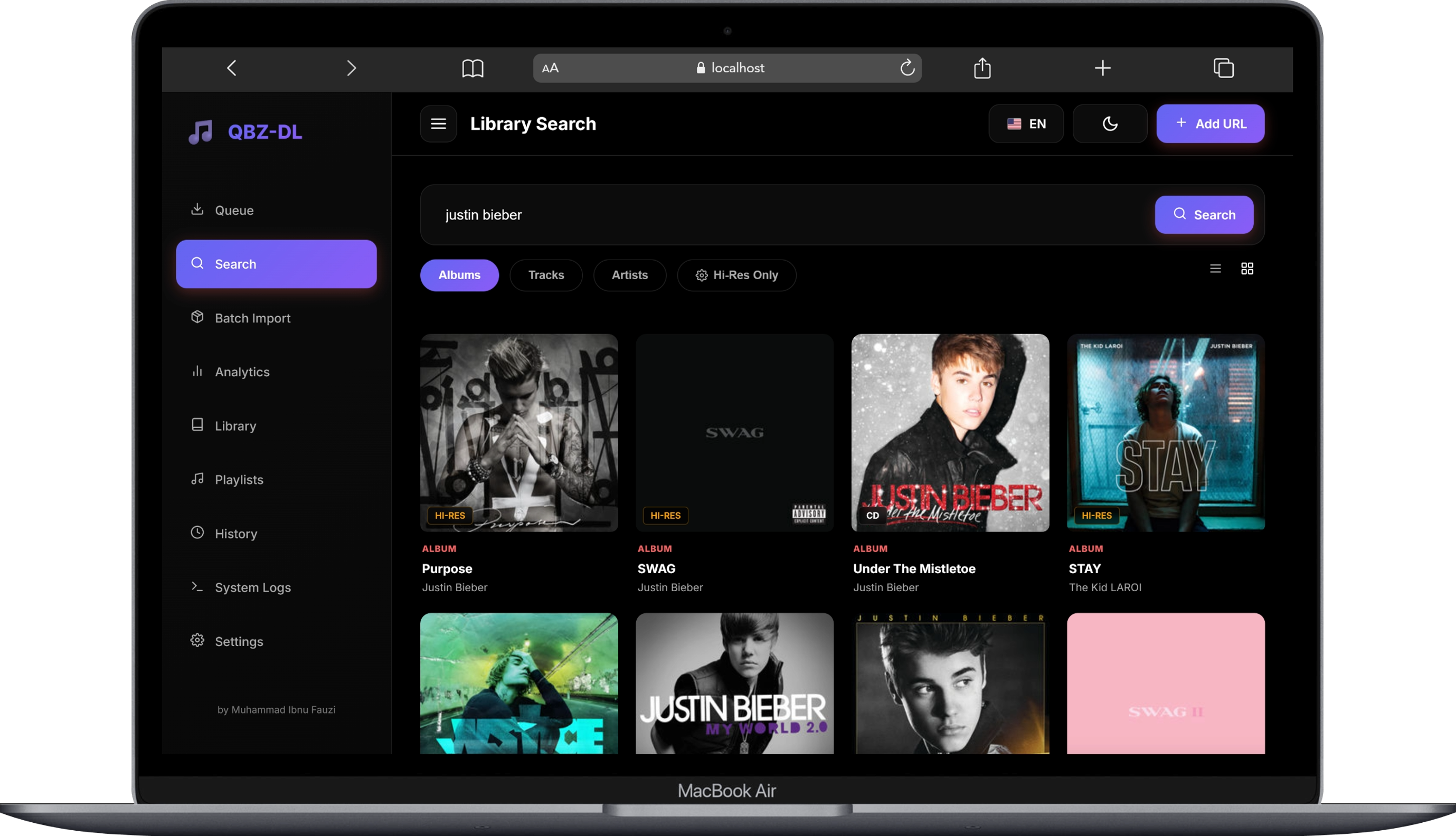
Task: Click the Library Search page heading
Action: 533,123
